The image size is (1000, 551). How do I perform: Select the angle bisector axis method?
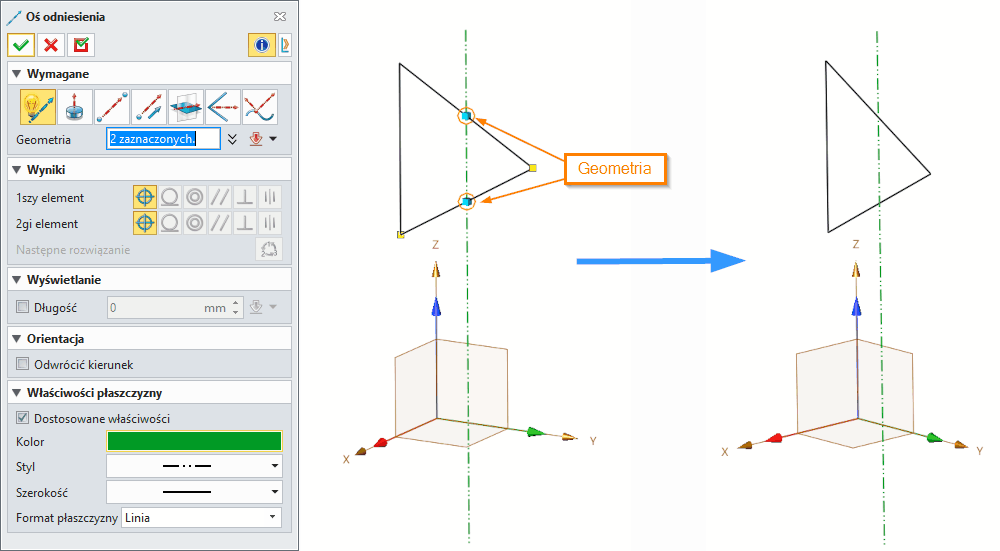[x=223, y=107]
